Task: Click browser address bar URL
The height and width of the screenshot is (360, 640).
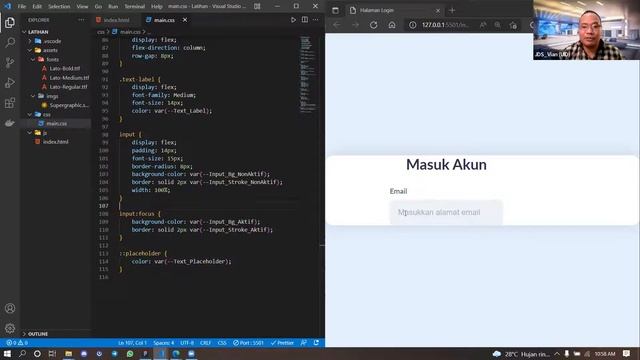Action: (x=445, y=25)
